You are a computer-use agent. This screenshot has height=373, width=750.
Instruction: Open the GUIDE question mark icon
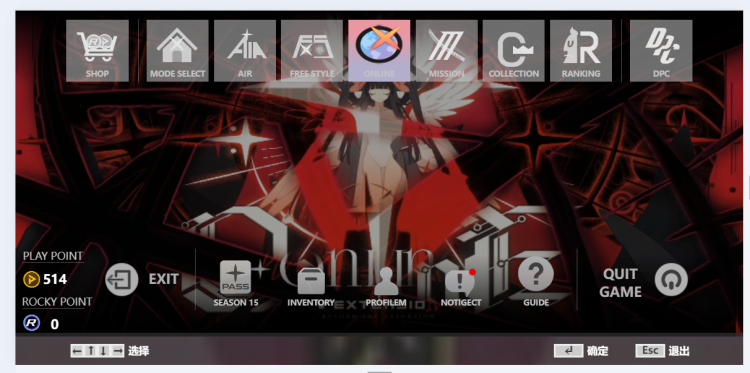click(x=536, y=274)
